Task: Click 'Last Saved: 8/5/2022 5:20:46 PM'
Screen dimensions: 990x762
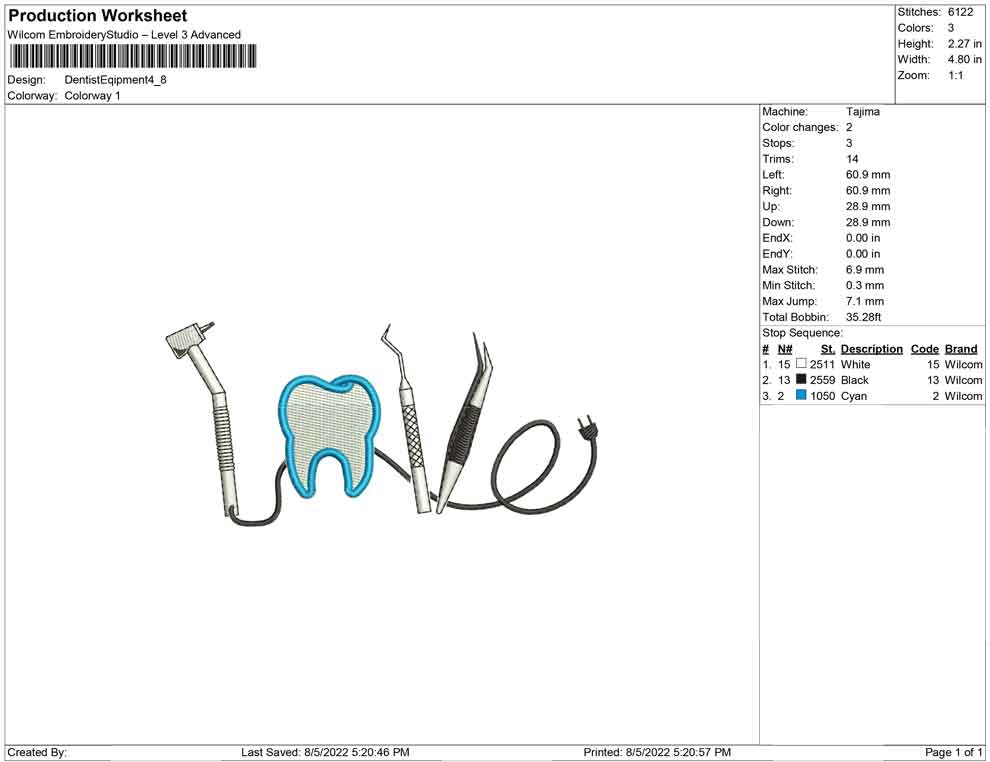Action: click(x=325, y=752)
